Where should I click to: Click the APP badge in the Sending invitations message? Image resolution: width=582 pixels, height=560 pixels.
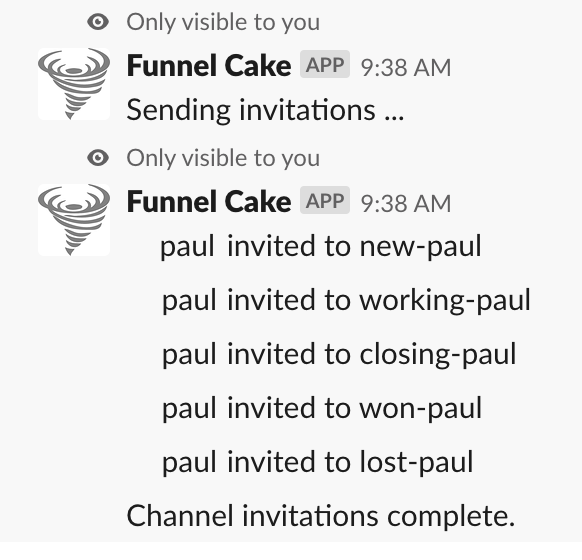tap(325, 65)
